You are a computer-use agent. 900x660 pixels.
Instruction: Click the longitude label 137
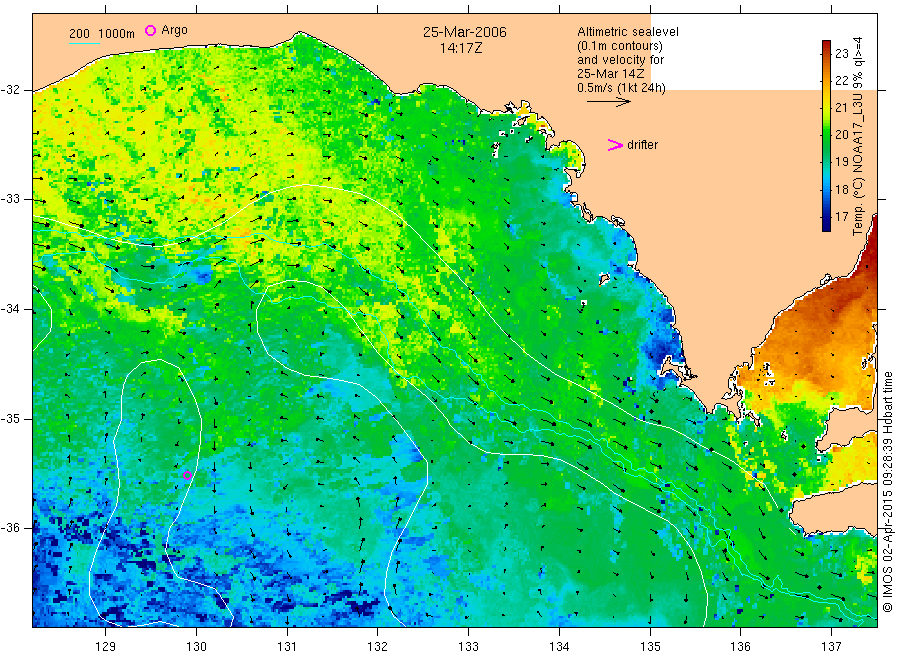(x=831, y=646)
